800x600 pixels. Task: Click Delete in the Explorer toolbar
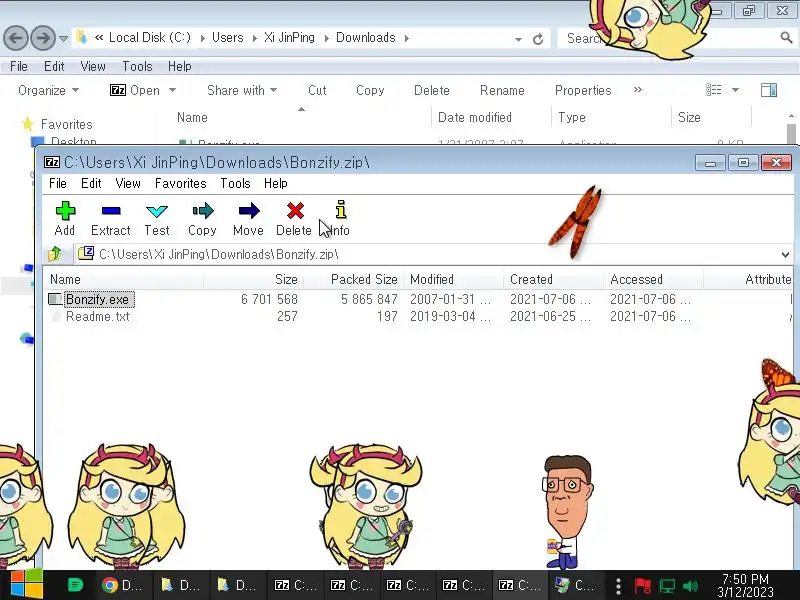point(432,90)
